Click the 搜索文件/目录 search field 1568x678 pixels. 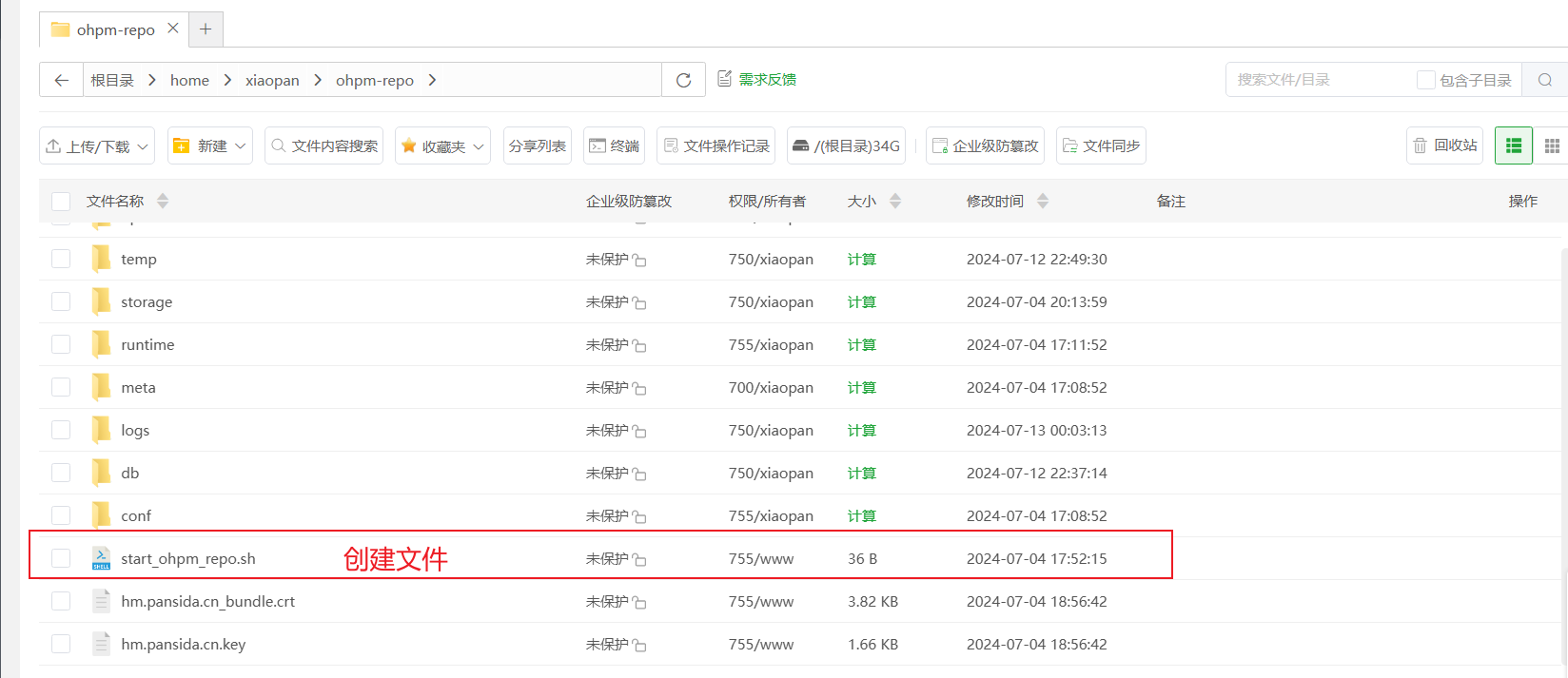click(x=1318, y=80)
